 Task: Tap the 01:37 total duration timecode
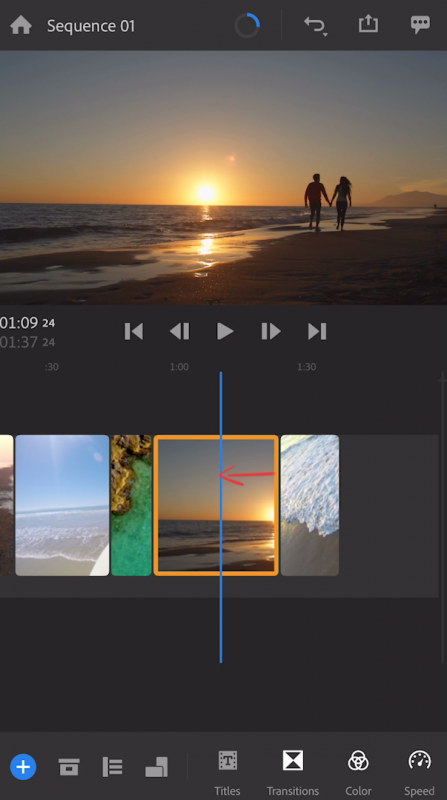pyautogui.click(x=28, y=342)
